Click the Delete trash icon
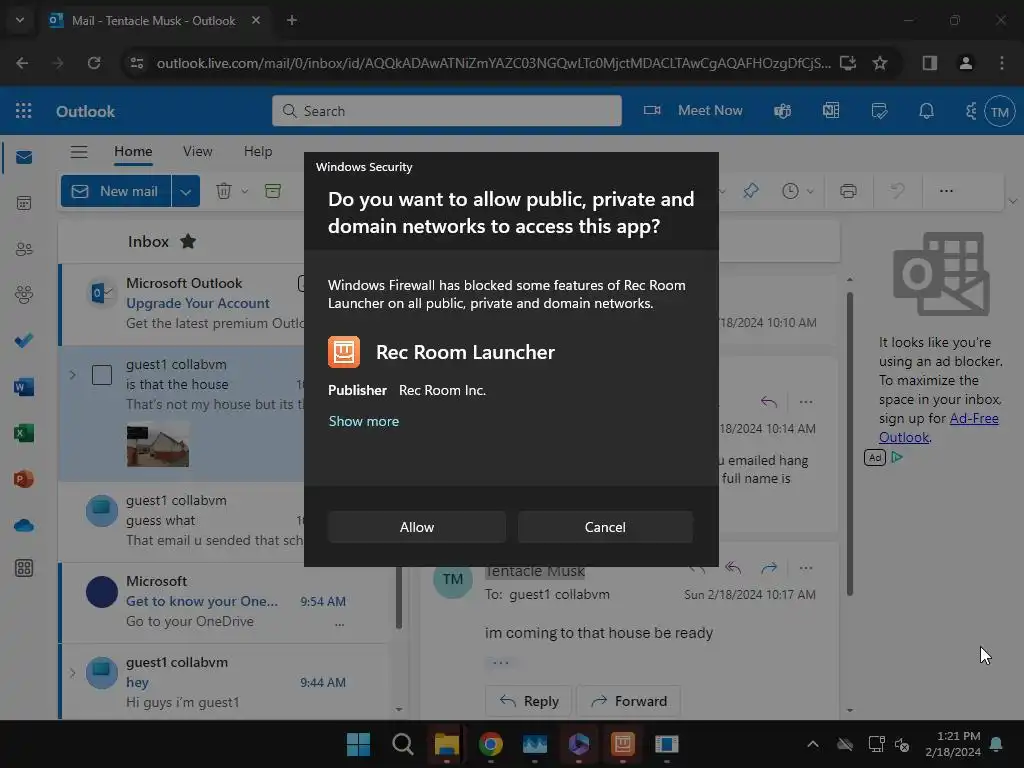This screenshot has height=768, width=1024. coord(223,191)
